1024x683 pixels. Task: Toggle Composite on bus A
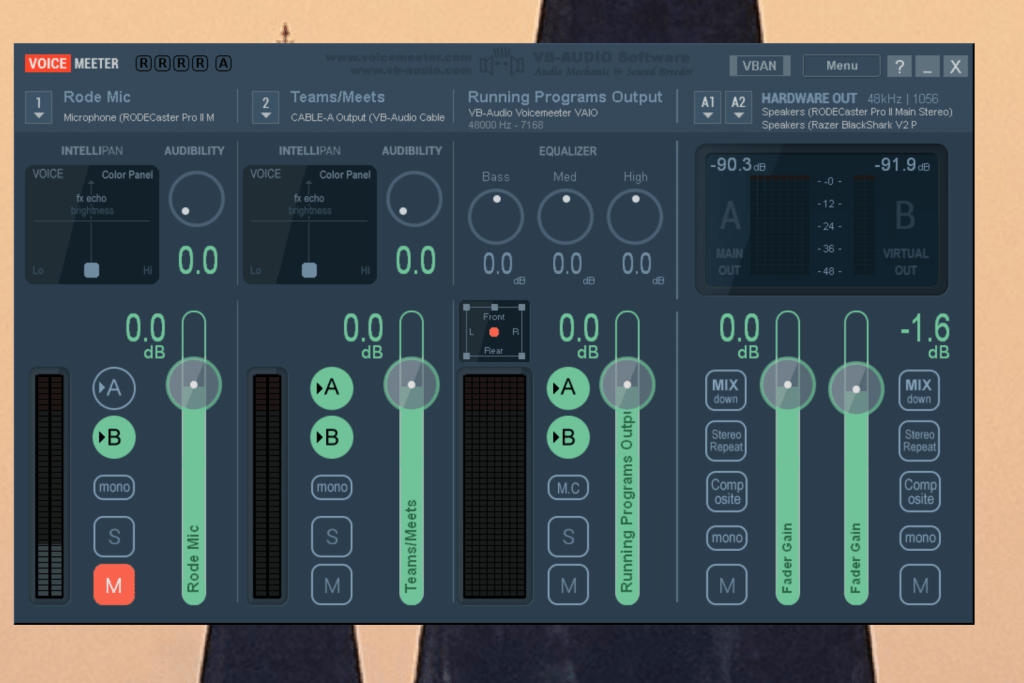pos(727,492)
